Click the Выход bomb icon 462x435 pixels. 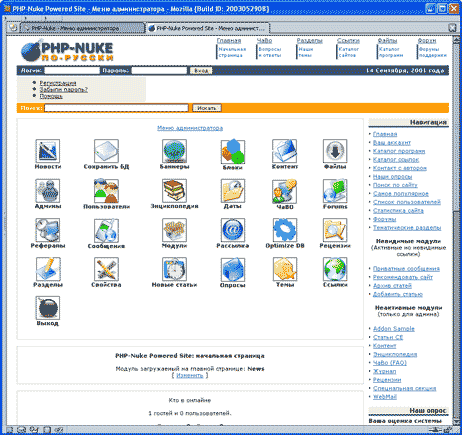pos(48,308)
